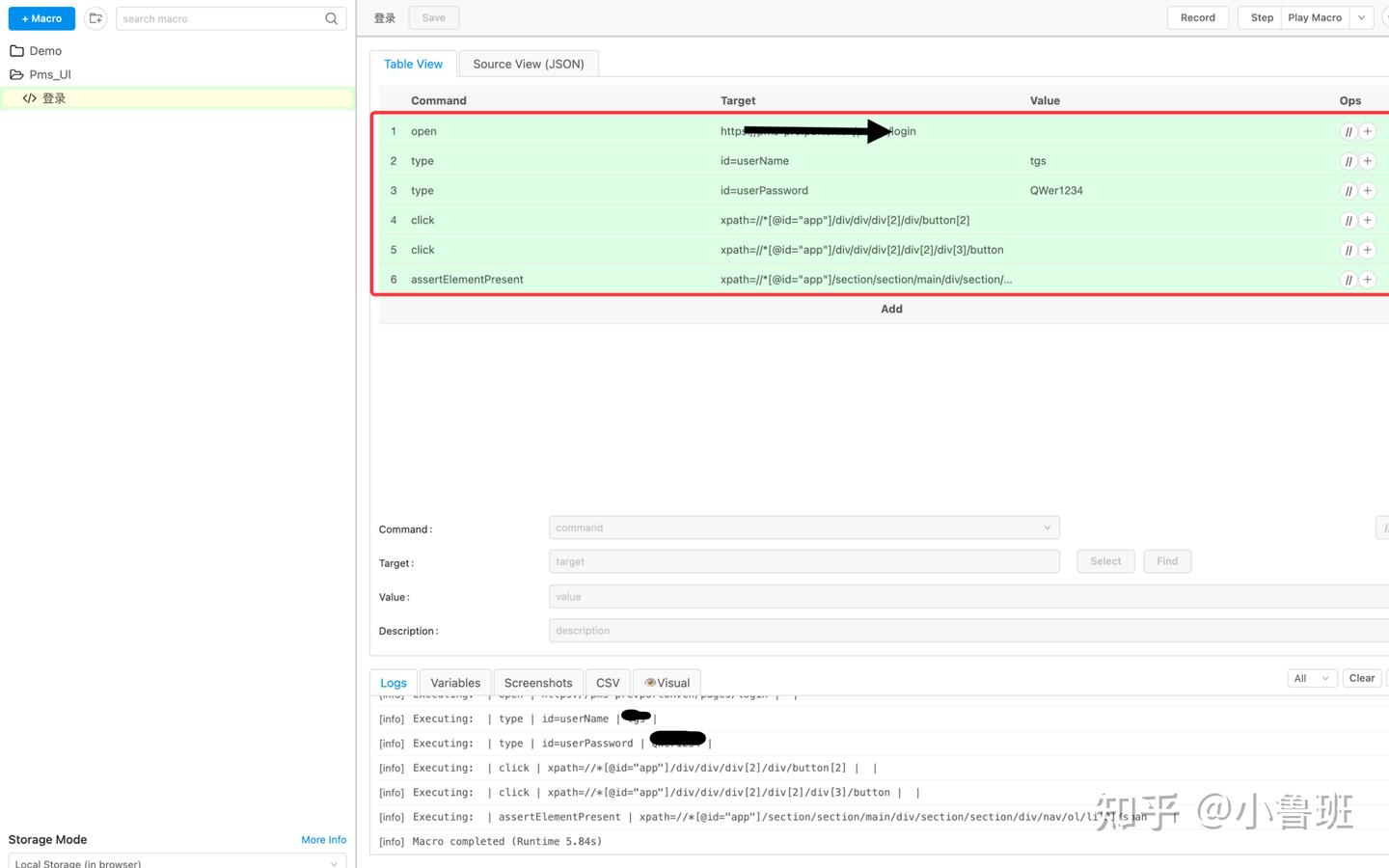The image size is (1389, 868).
Task: Switch to the Visual tab
Action: [667, 682]
